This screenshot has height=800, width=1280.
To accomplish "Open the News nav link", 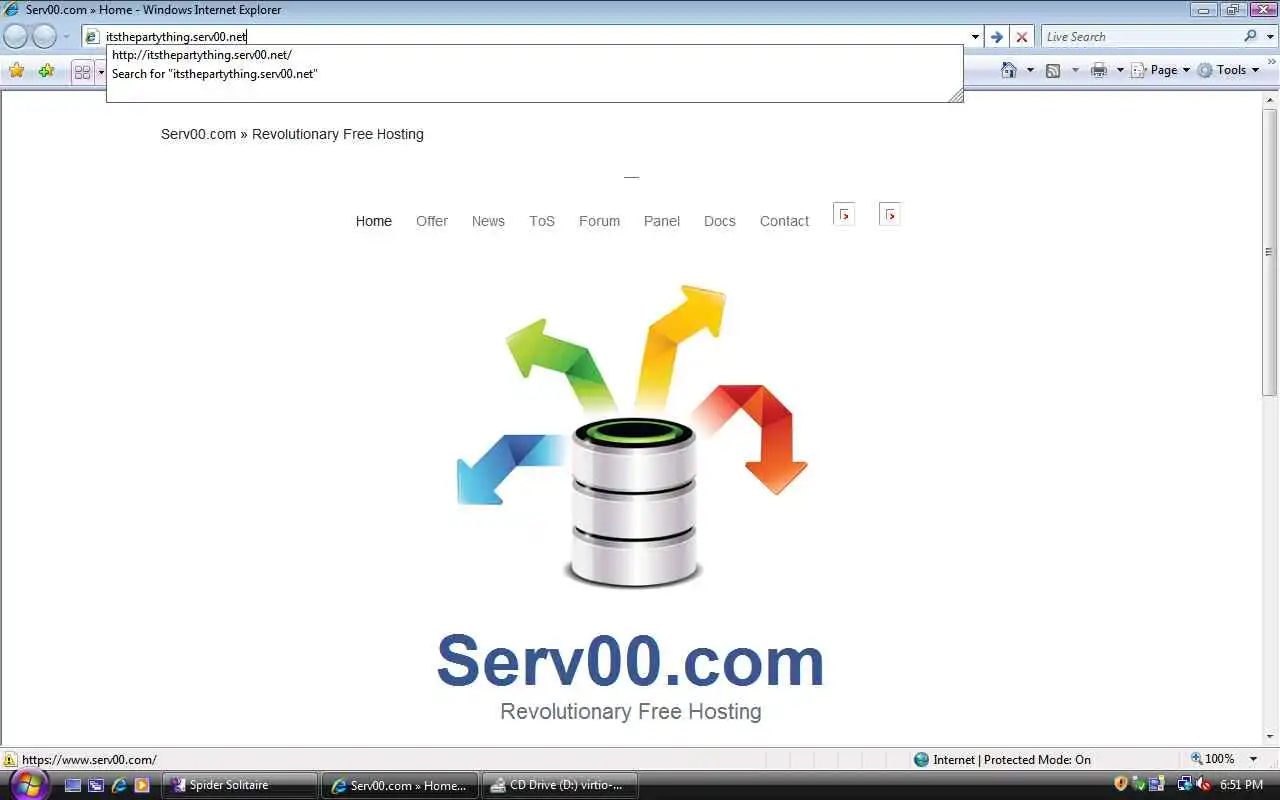I will [x=488, y=221].
